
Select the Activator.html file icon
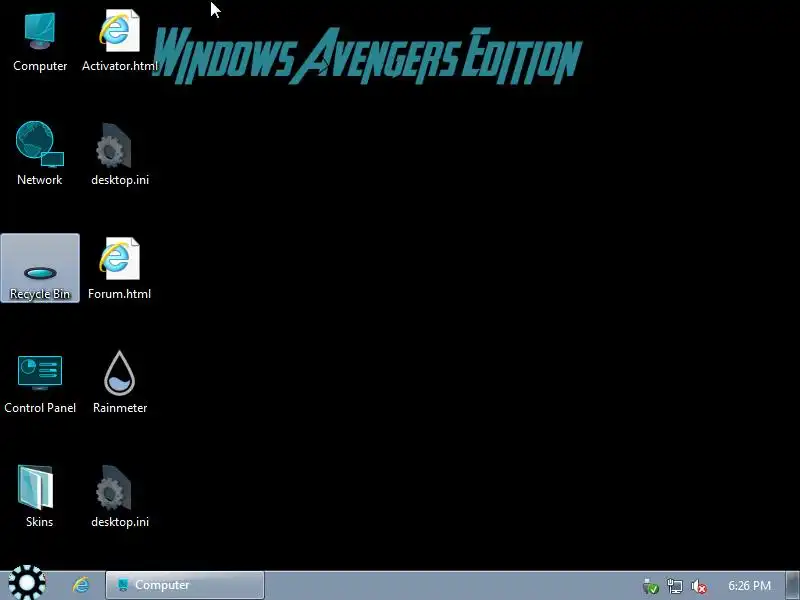pyautogui.click(x=119, y=42)
